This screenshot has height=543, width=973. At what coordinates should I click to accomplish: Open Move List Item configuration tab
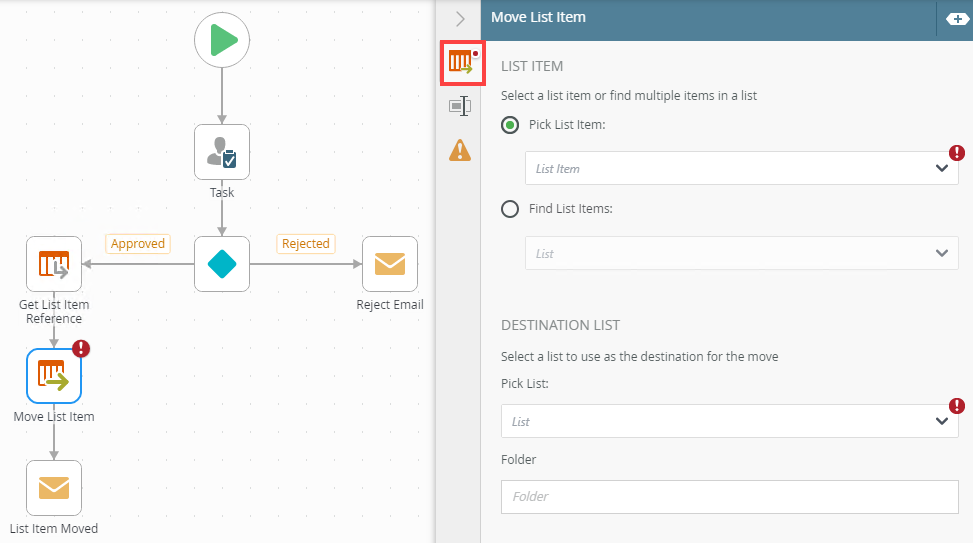click(462, 63)
